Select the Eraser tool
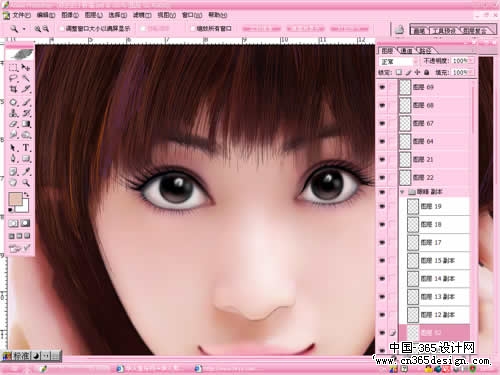Screen dimensions: 500x375 13,124
